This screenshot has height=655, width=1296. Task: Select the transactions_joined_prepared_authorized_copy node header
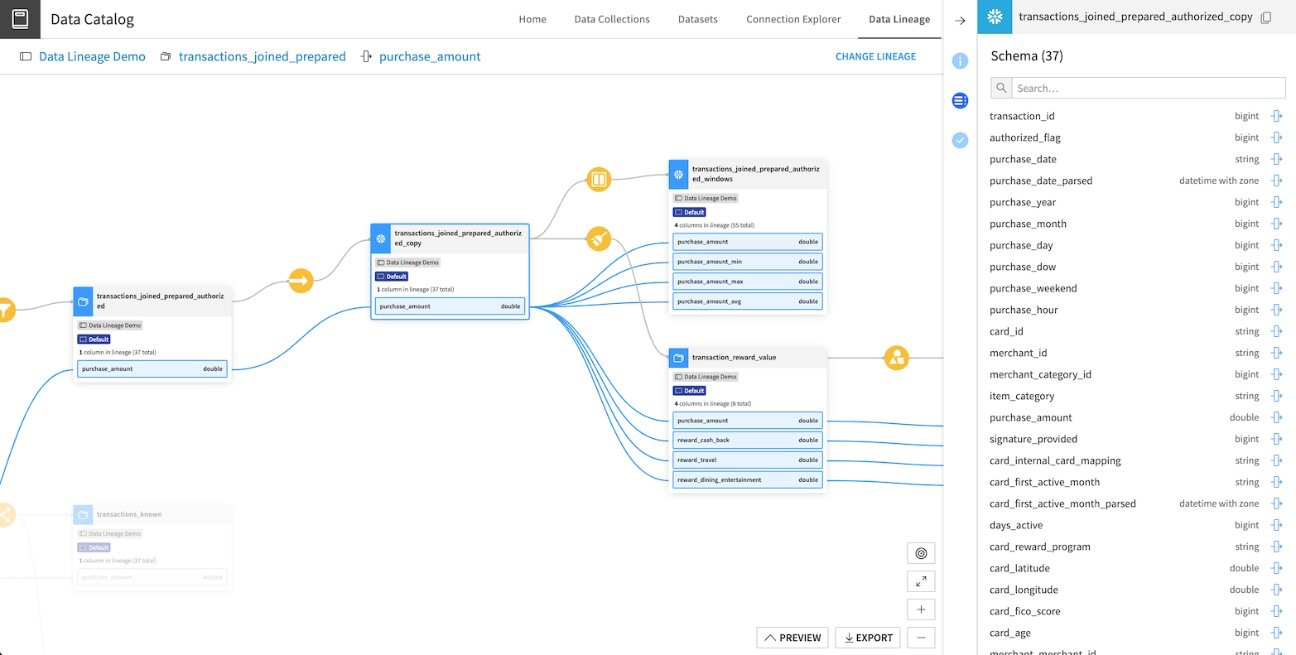(x=449, y=238)
